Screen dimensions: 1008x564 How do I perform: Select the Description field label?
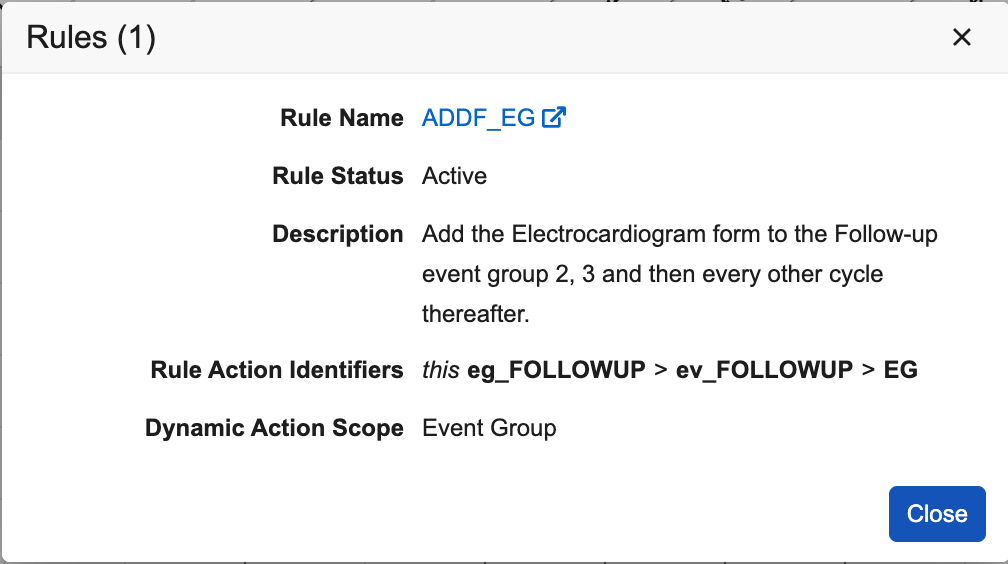coord(337,234)
